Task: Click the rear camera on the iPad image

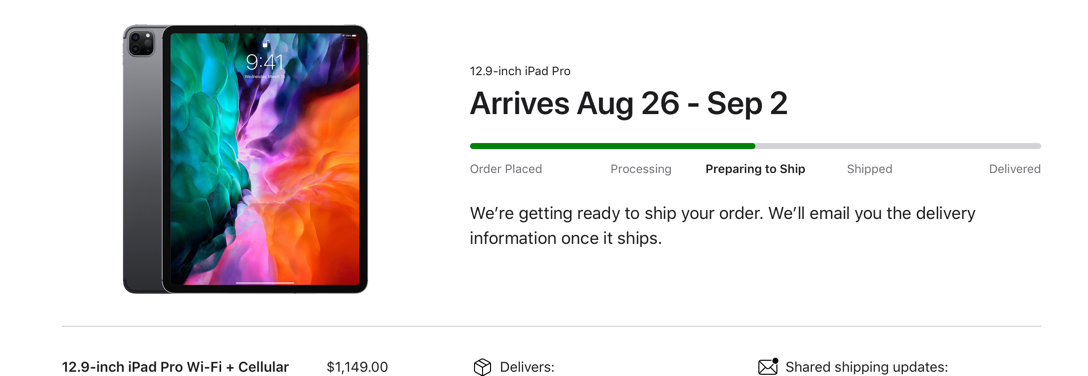Action: tap(141, 43)
